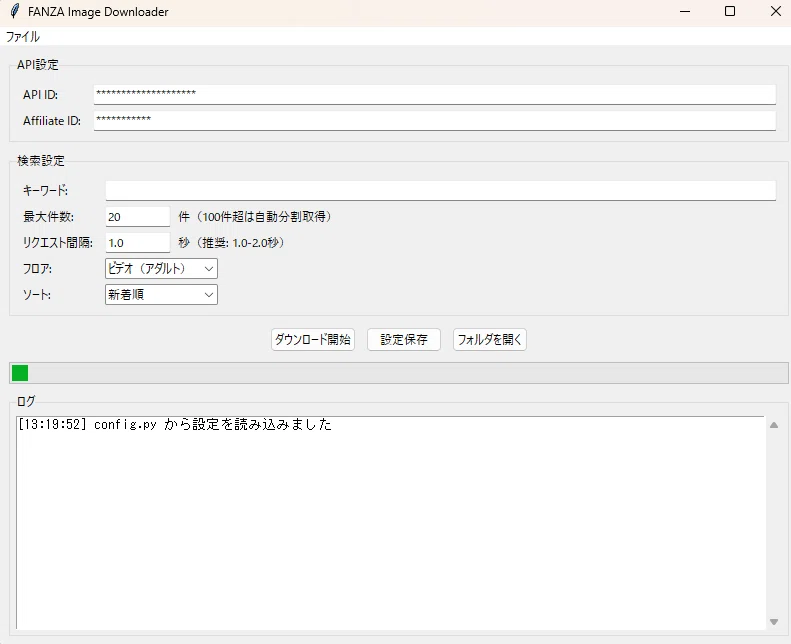Click the リクエスト間隔 field showing 1.0

(x=137, y=243)
